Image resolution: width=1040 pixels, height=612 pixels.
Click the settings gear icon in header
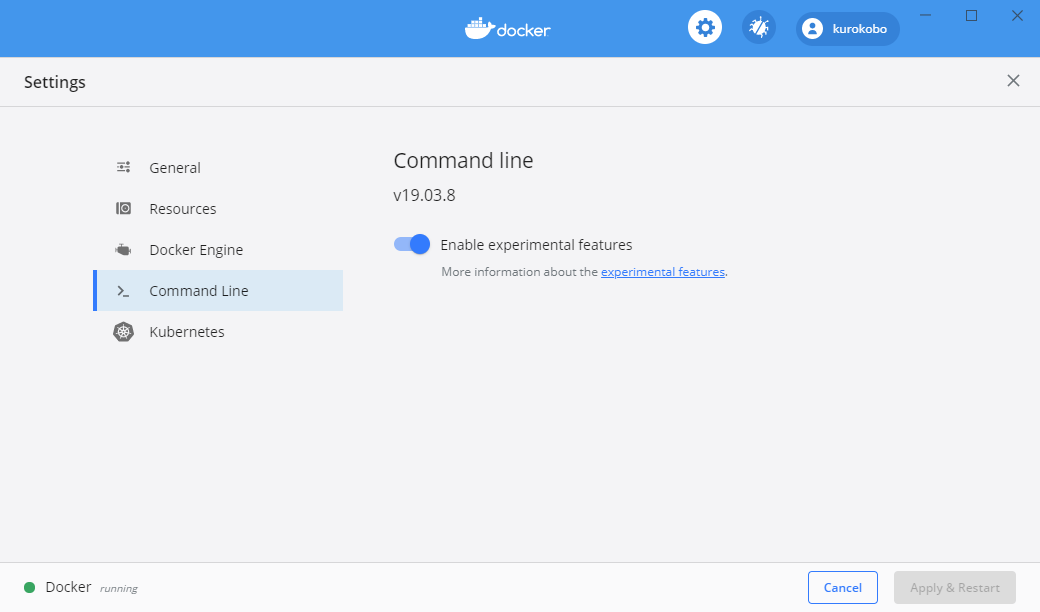(x=705, y=28)
